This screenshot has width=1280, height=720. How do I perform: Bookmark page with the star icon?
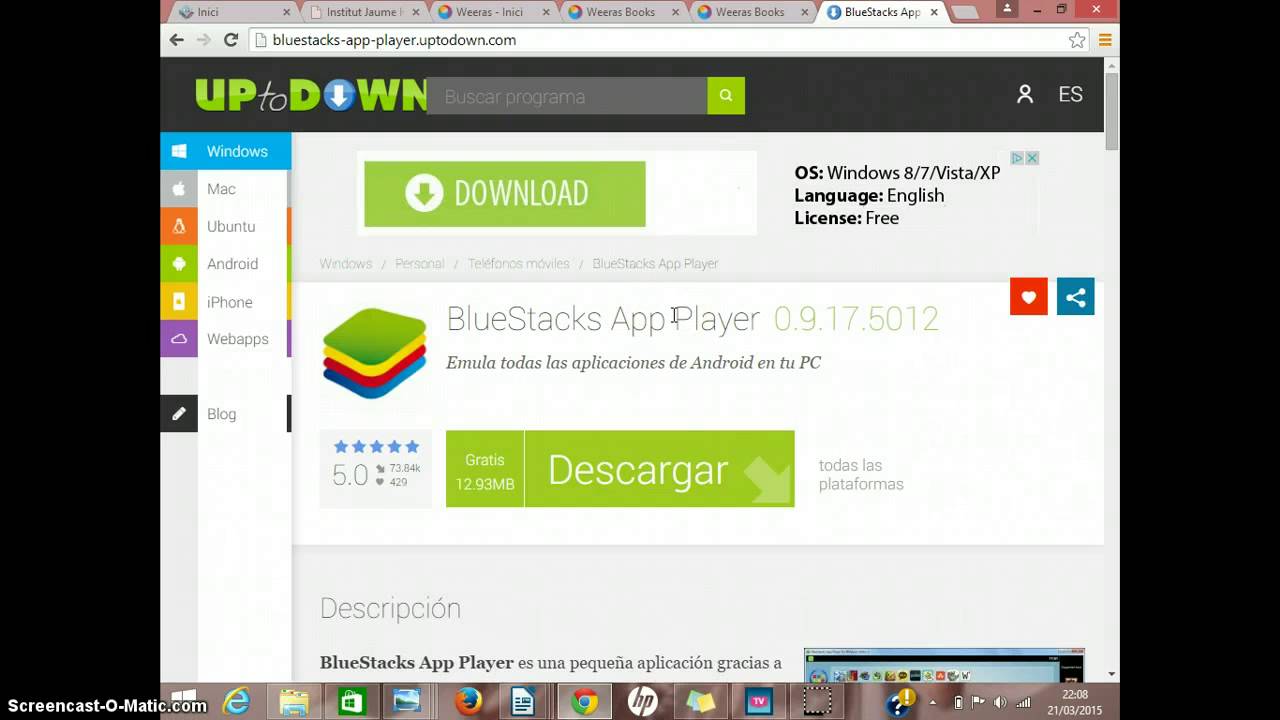(1077, 40)
